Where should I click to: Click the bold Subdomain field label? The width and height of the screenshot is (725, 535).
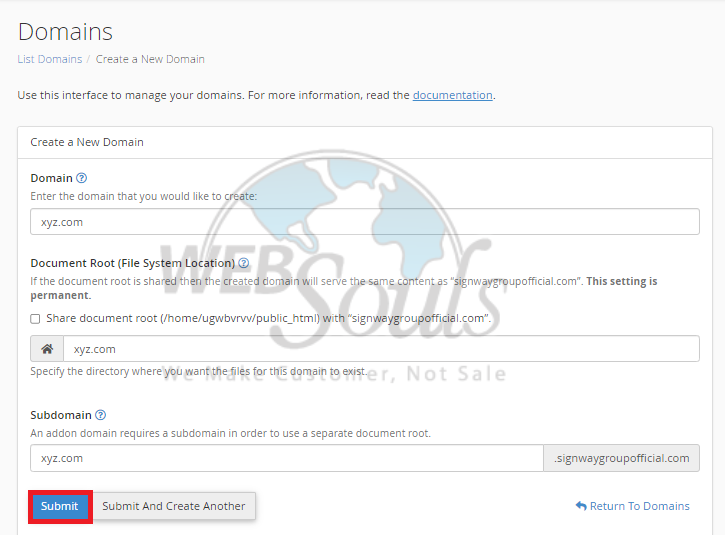tap(61, 415)
